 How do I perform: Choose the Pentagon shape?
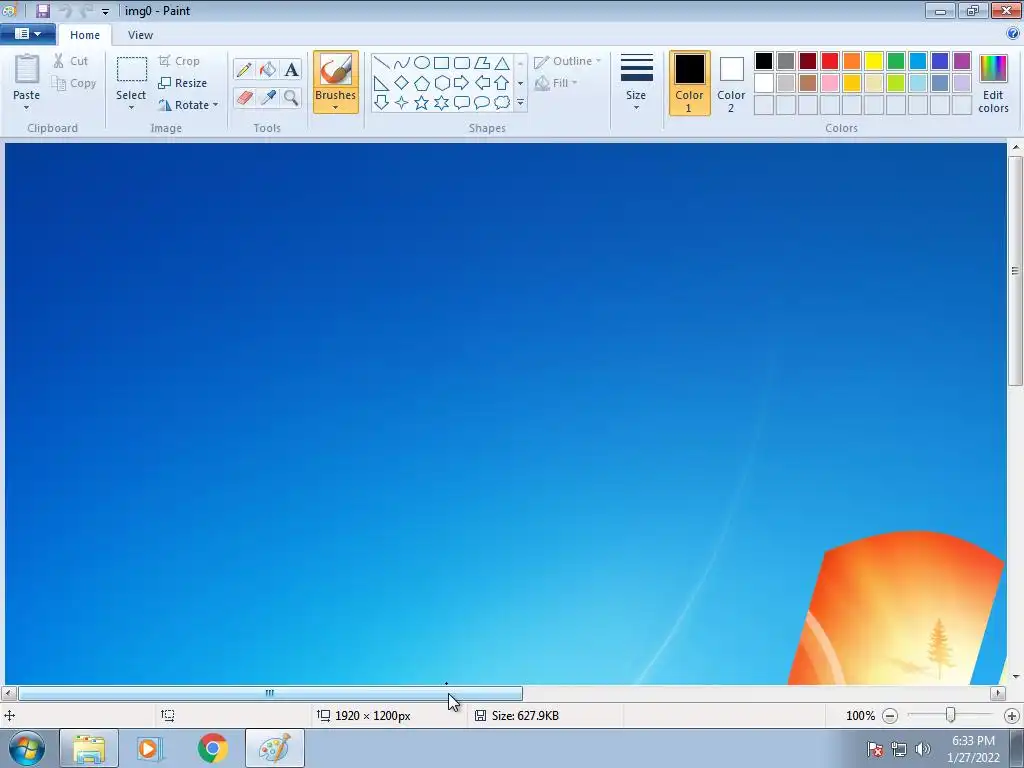(422, 83)
